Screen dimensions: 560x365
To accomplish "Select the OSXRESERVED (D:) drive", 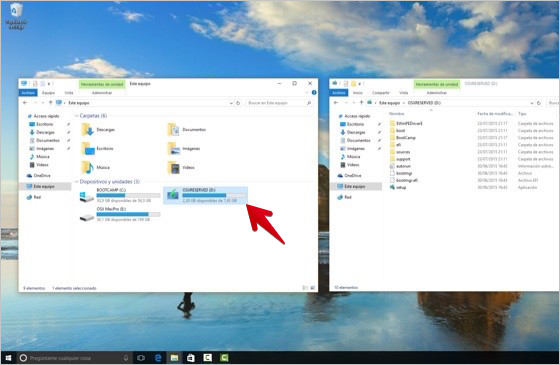I will [x=205, y=195].
